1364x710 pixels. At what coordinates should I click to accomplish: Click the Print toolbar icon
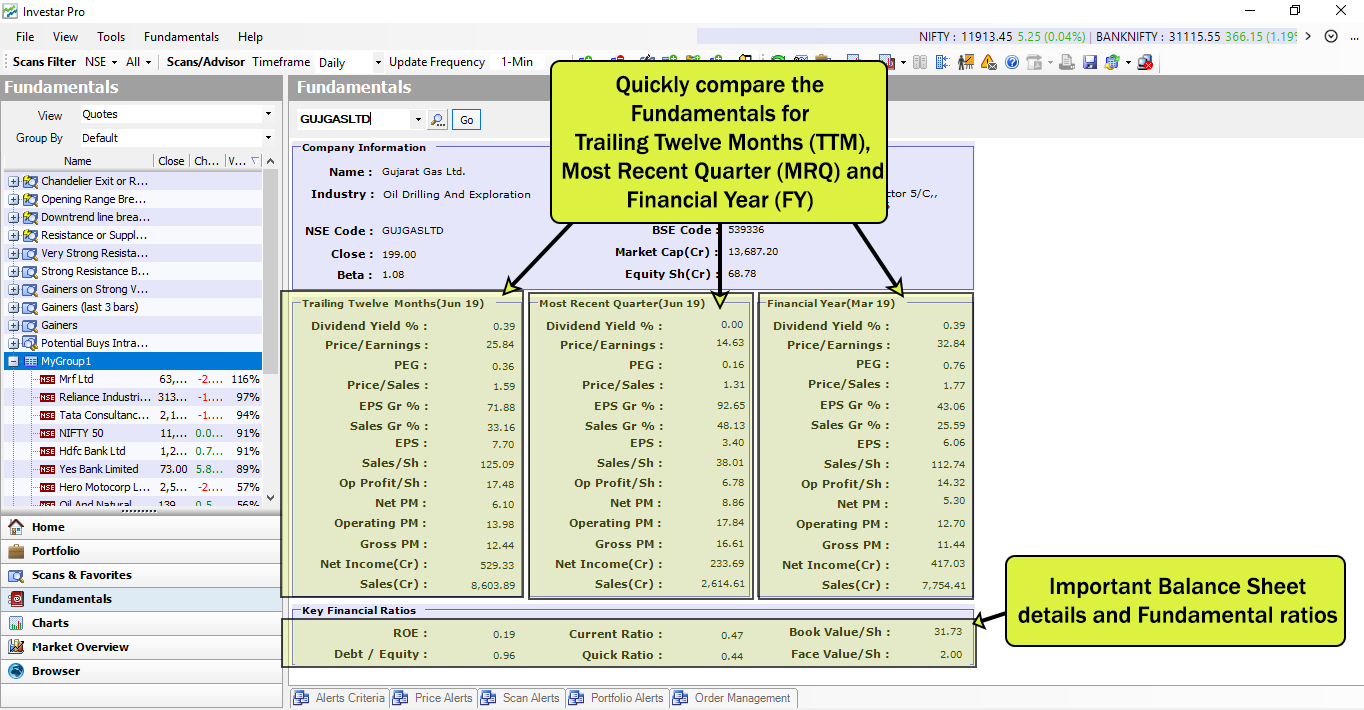pos(1066,62)
